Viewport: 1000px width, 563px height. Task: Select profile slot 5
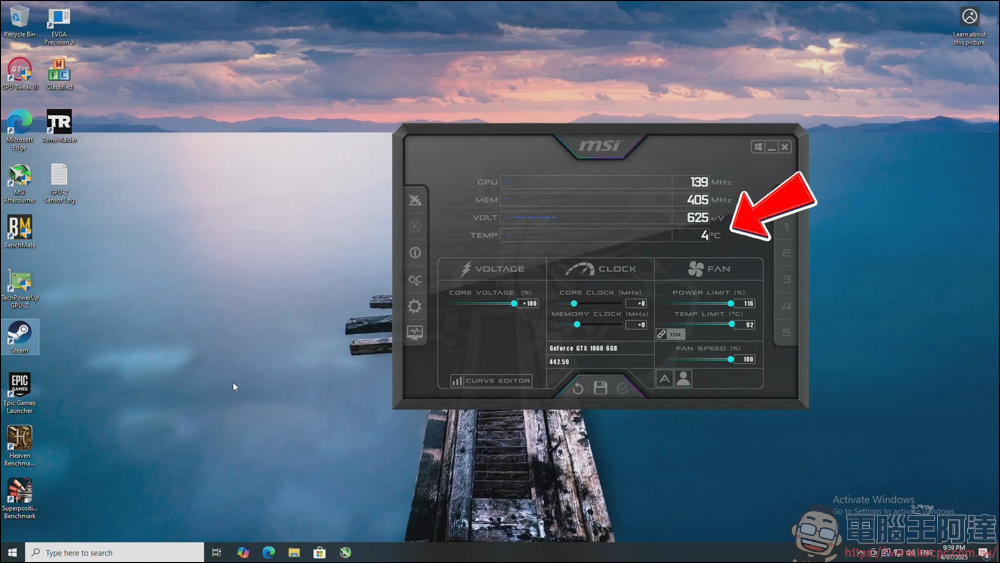[786, 333]
